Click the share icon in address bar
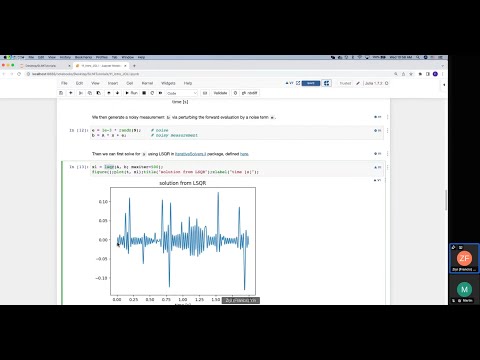Screen dimensions: 480x360 pos(403,74)
